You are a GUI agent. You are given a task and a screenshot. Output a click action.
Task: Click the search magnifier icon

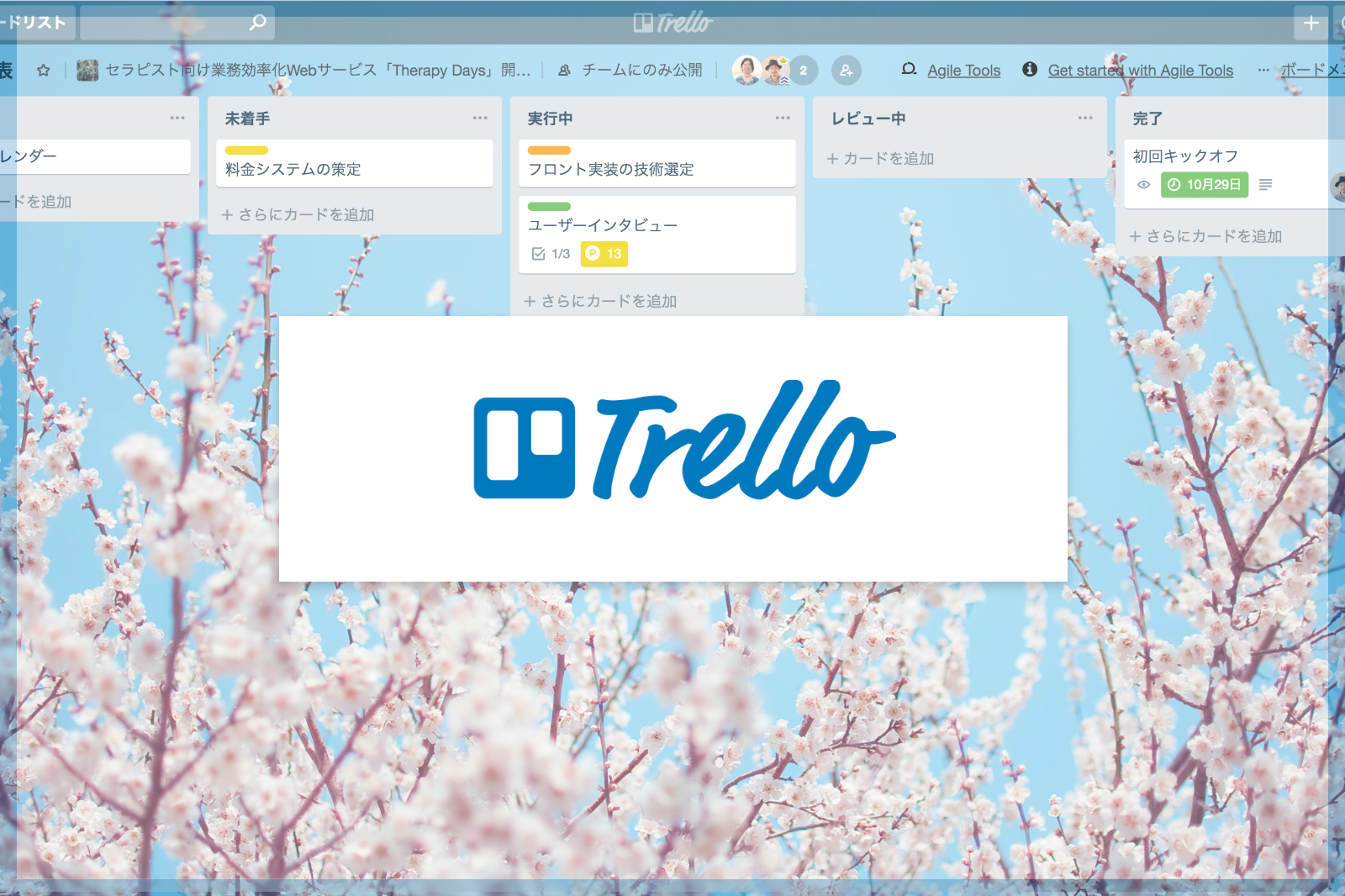pos(258,22)
